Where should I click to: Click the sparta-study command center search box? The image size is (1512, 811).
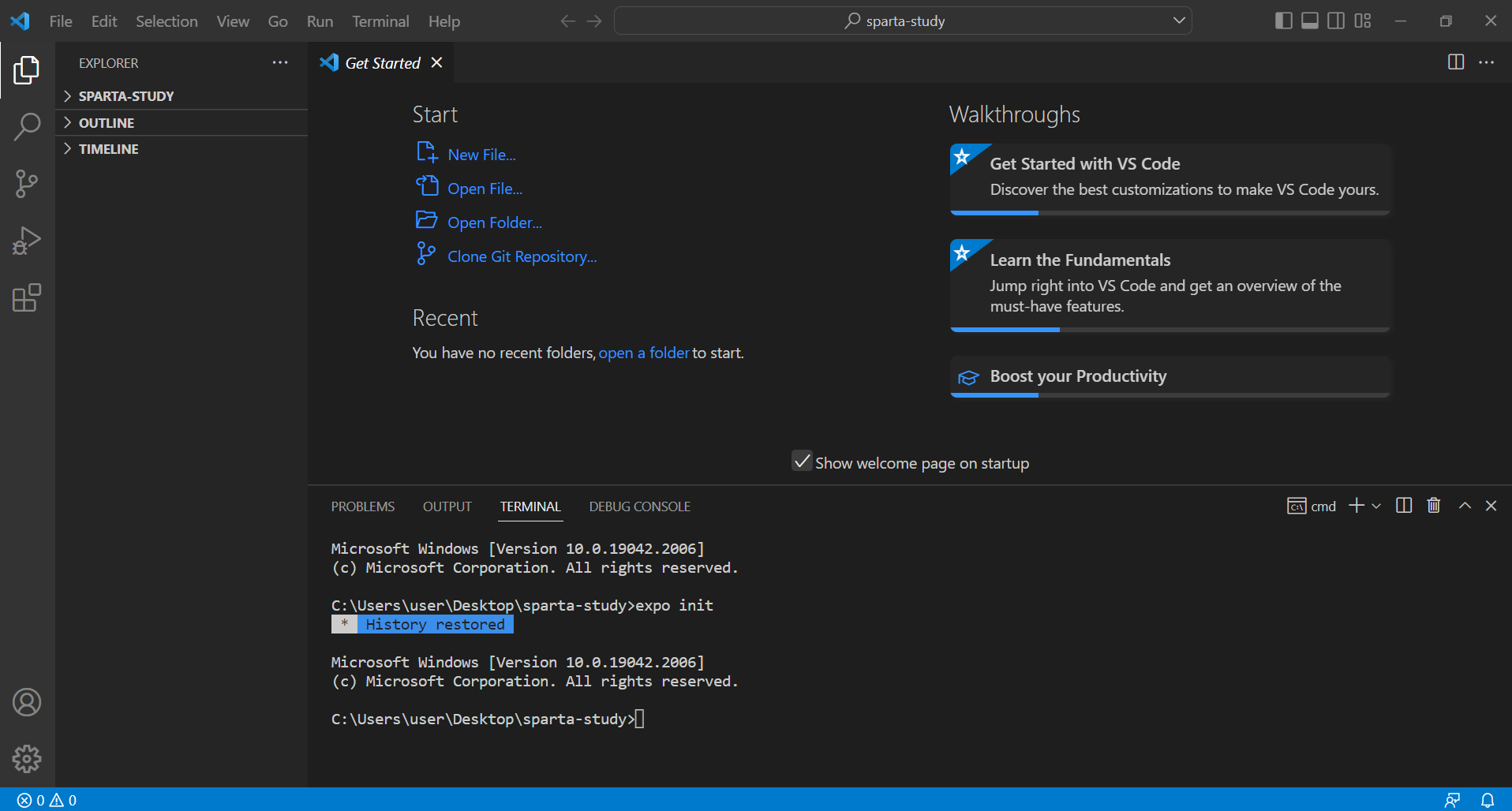tap(903, 21)
